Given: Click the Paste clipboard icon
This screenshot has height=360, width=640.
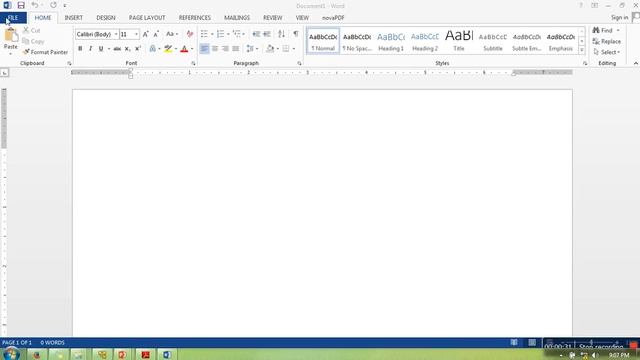Looking at the screenshot, I should (11, 36).
